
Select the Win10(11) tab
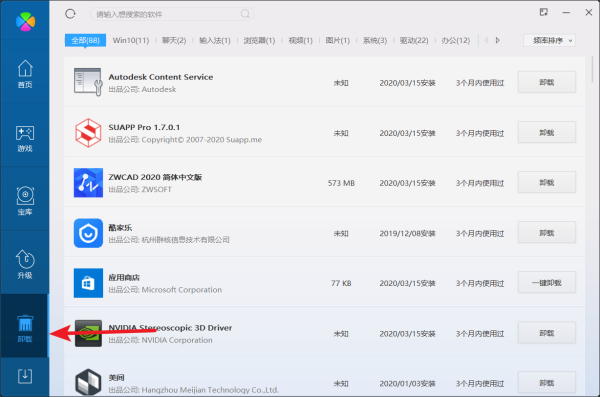click(130, 40)
